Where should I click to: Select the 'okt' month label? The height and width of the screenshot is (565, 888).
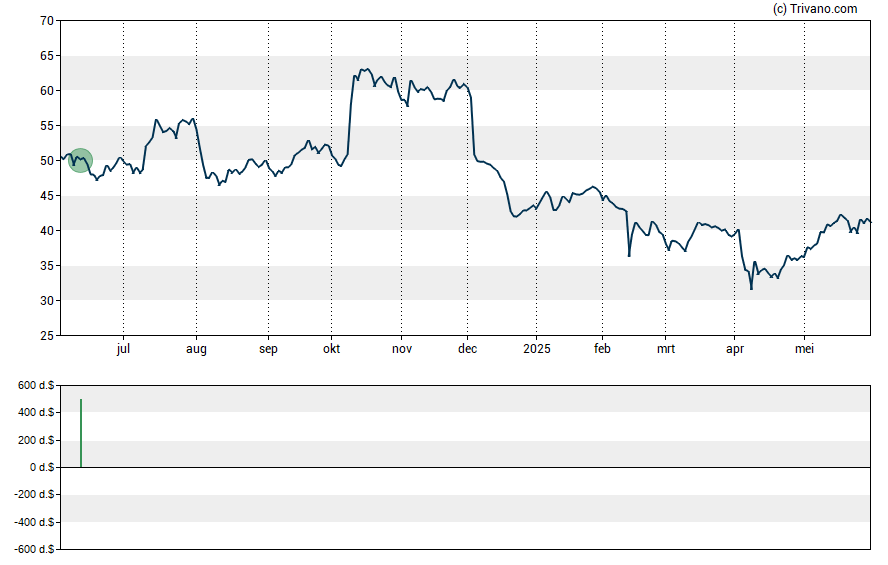[331, 349]
